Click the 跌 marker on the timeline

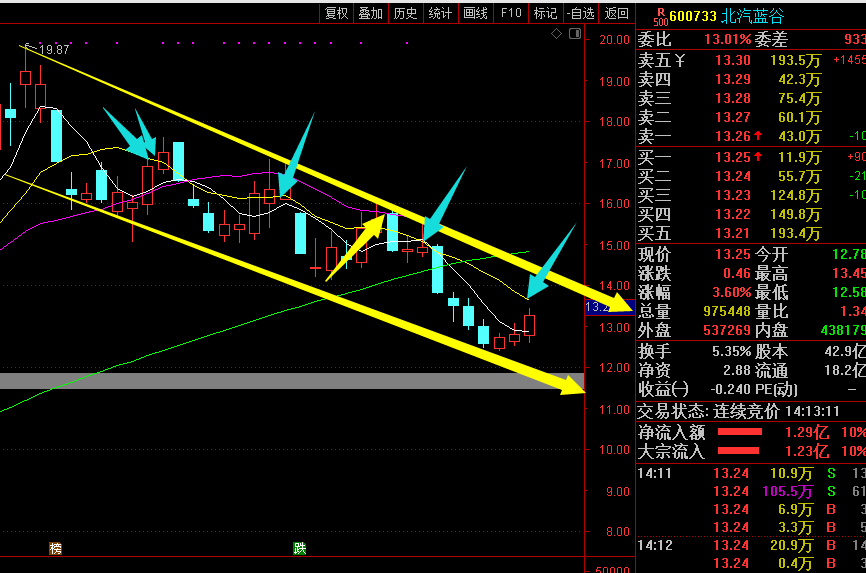[x=299, y=549]
